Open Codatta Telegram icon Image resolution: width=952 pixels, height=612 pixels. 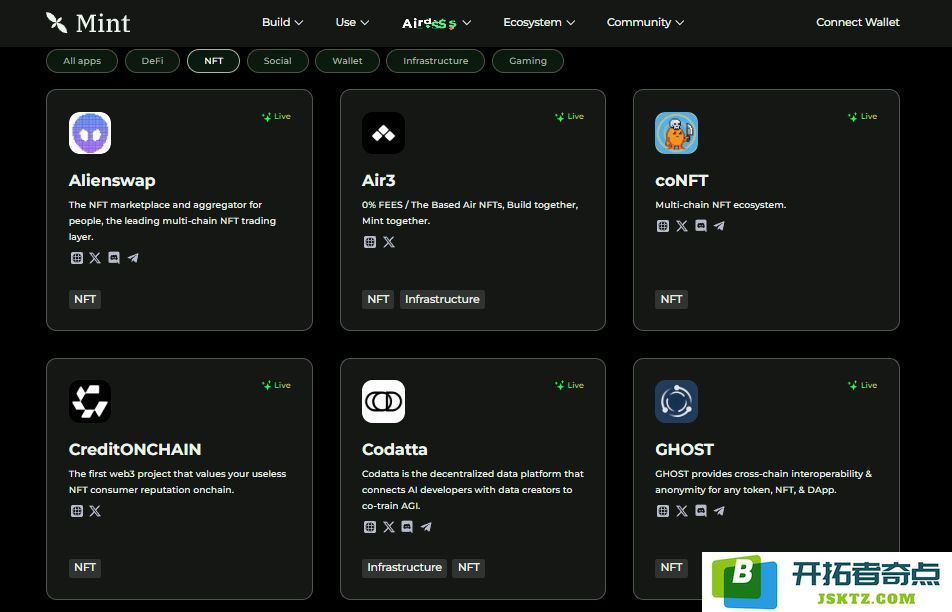(426, 527)
